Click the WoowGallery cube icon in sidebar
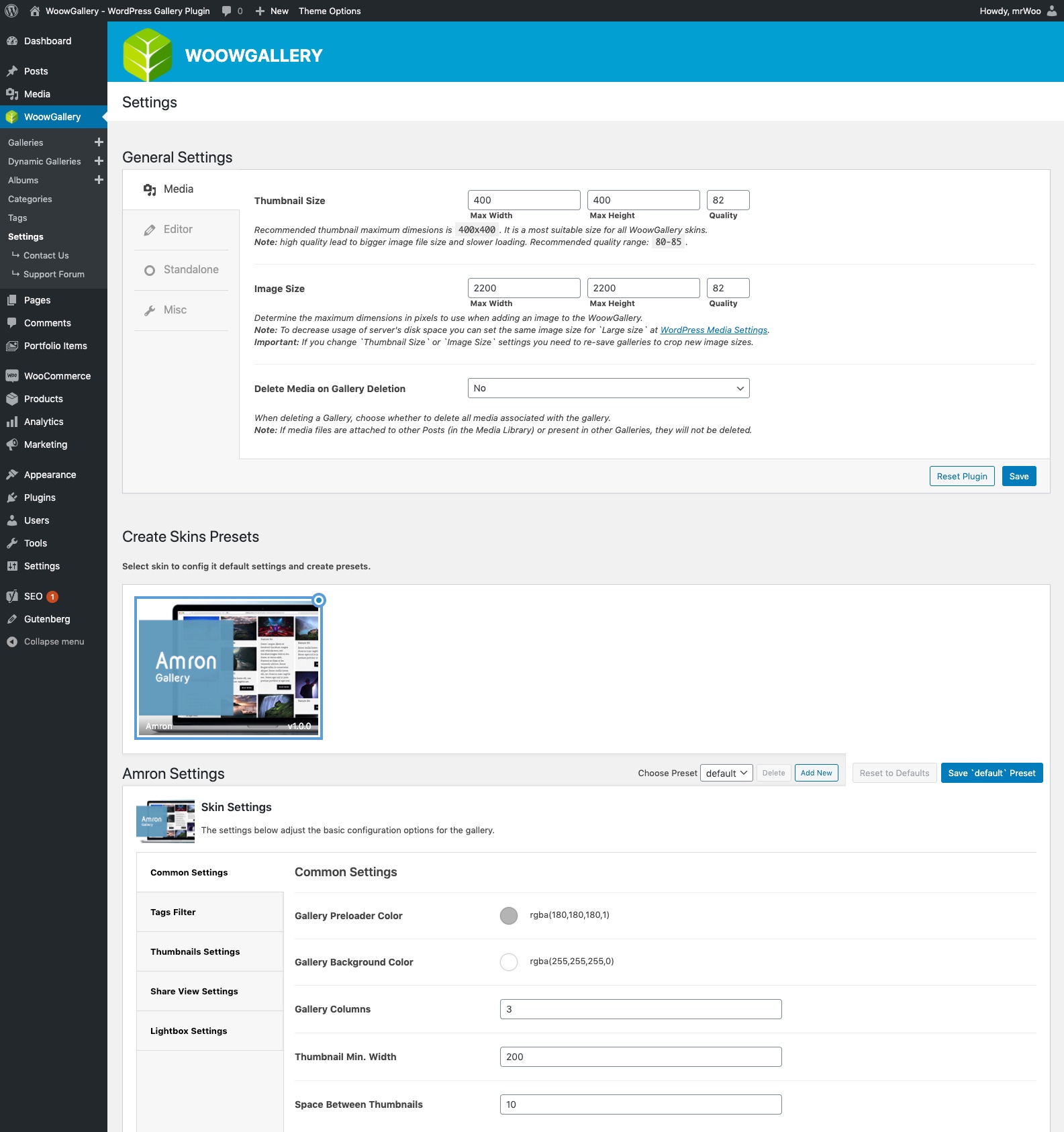This screenshot has width=1064, height=1132. [x=12, y=117]
